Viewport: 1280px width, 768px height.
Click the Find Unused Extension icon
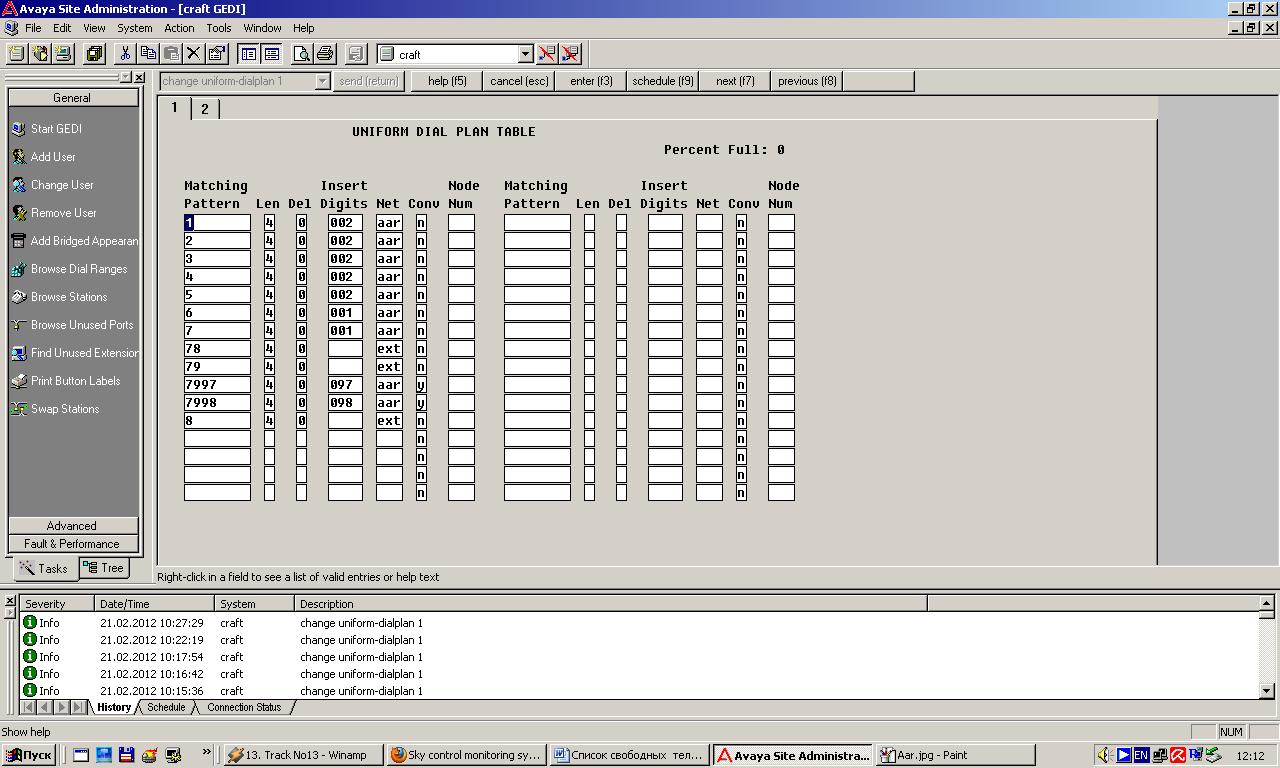[19, 353]
